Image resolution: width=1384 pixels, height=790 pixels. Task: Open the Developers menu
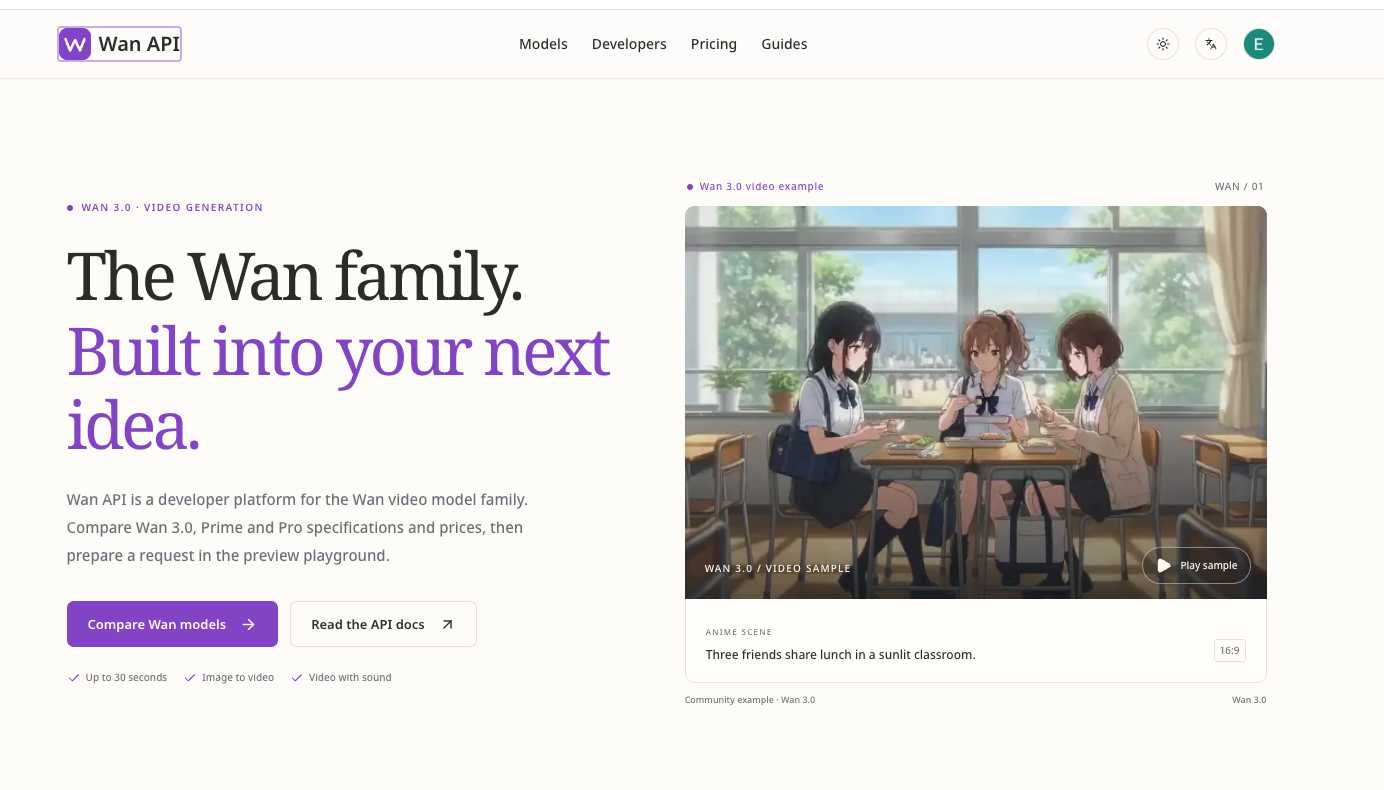click(x=629, y=44)
